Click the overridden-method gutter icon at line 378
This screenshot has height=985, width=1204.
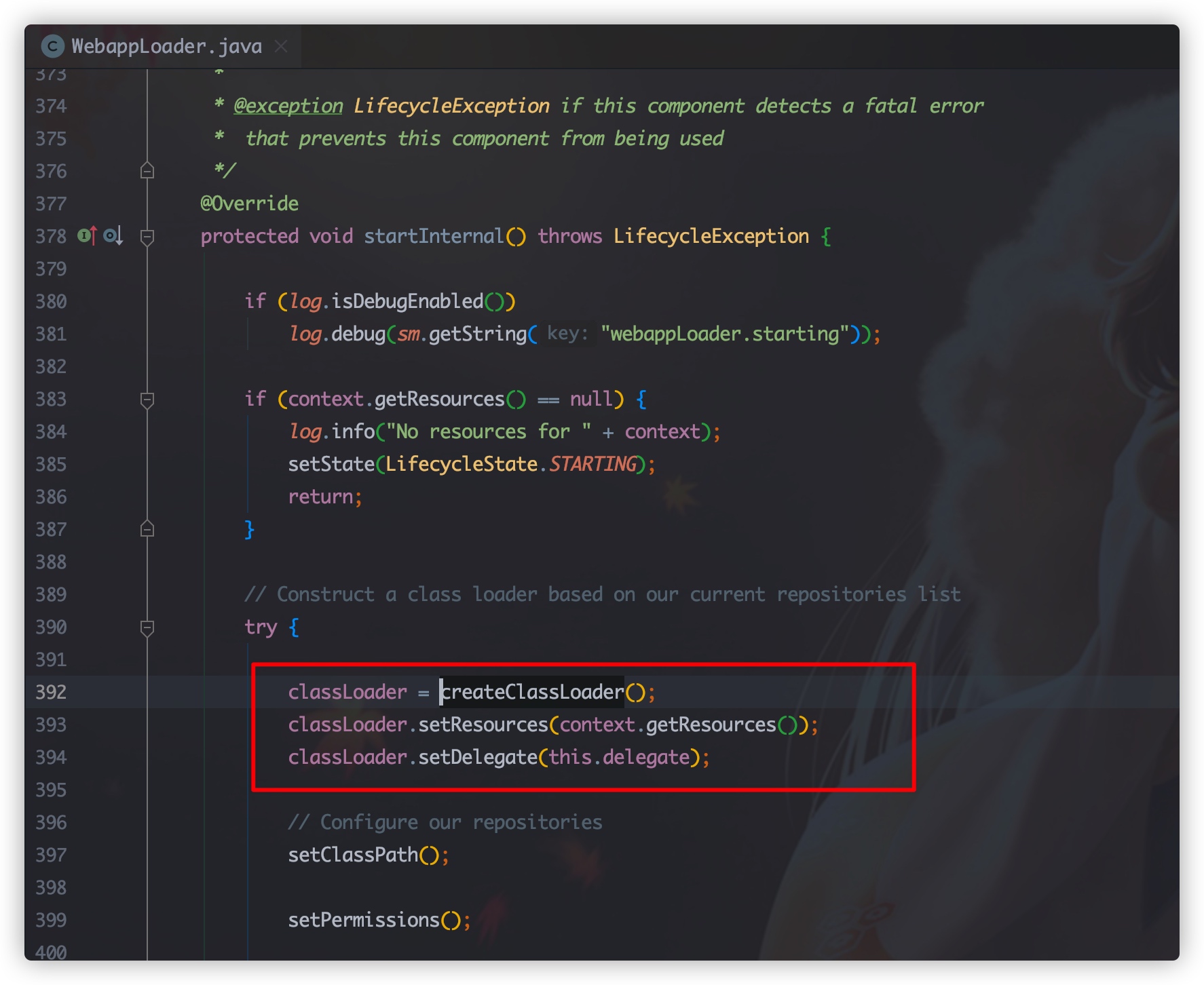point(113,236)
